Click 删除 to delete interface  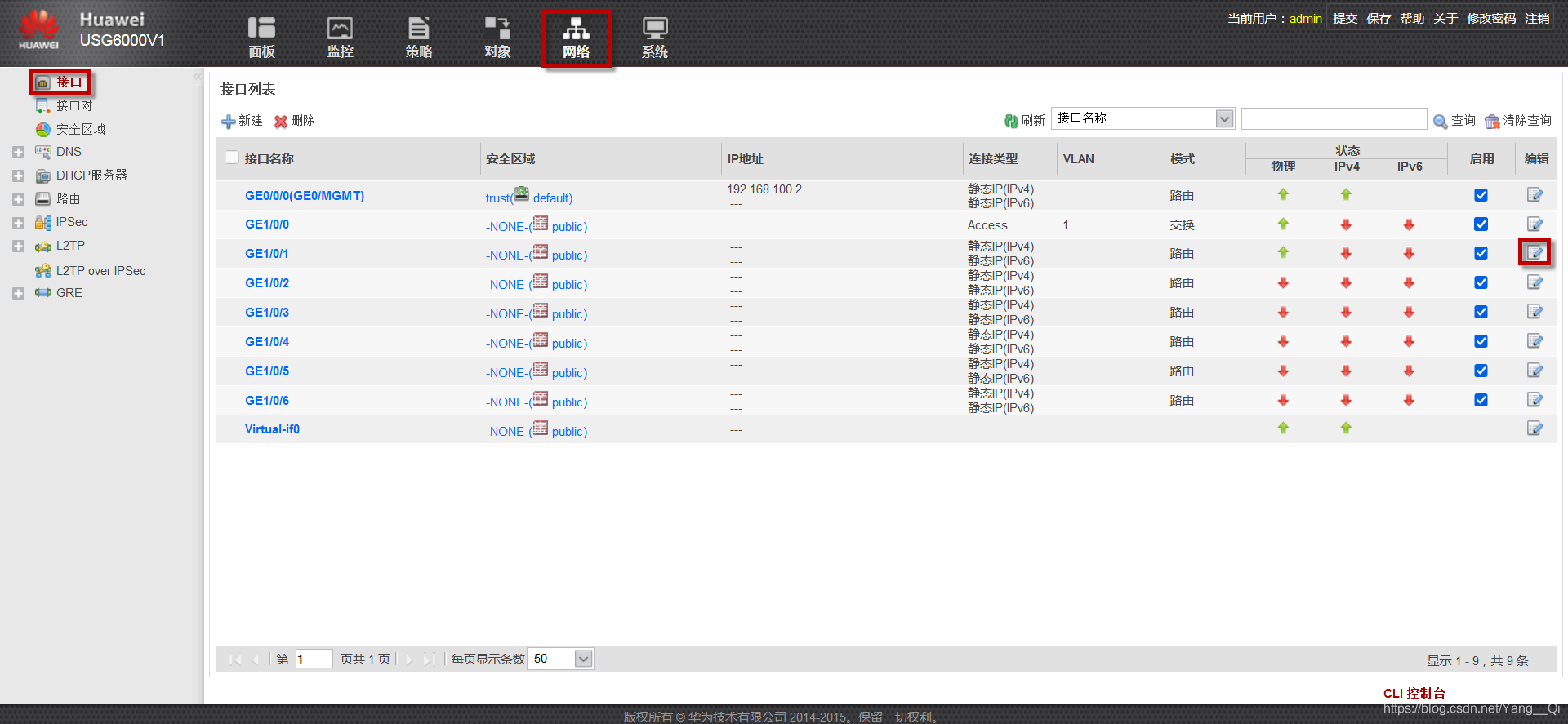294,121
